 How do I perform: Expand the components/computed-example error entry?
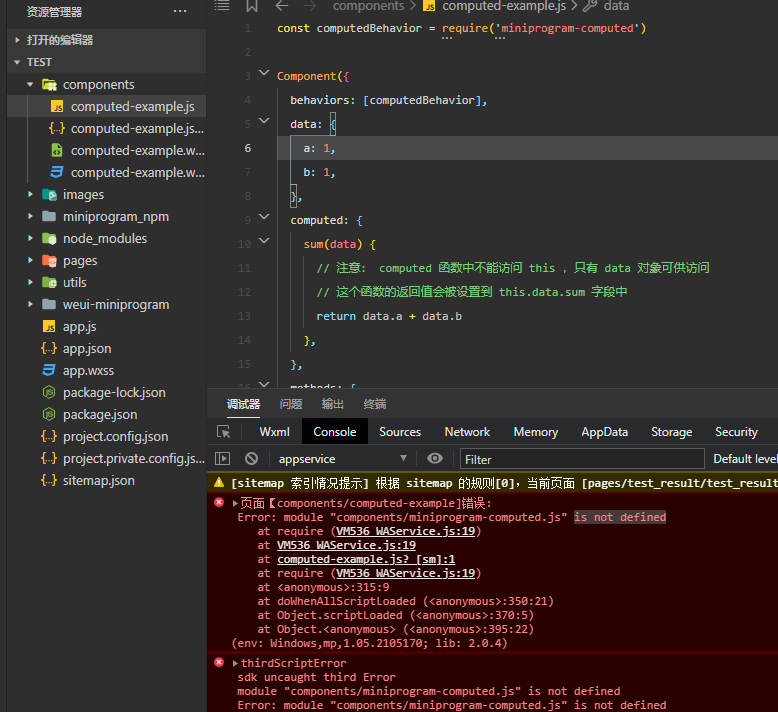click(235, 503)
